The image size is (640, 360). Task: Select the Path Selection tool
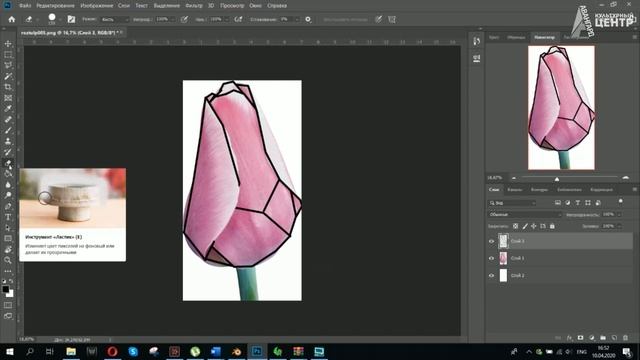click(x=8, y=228)
